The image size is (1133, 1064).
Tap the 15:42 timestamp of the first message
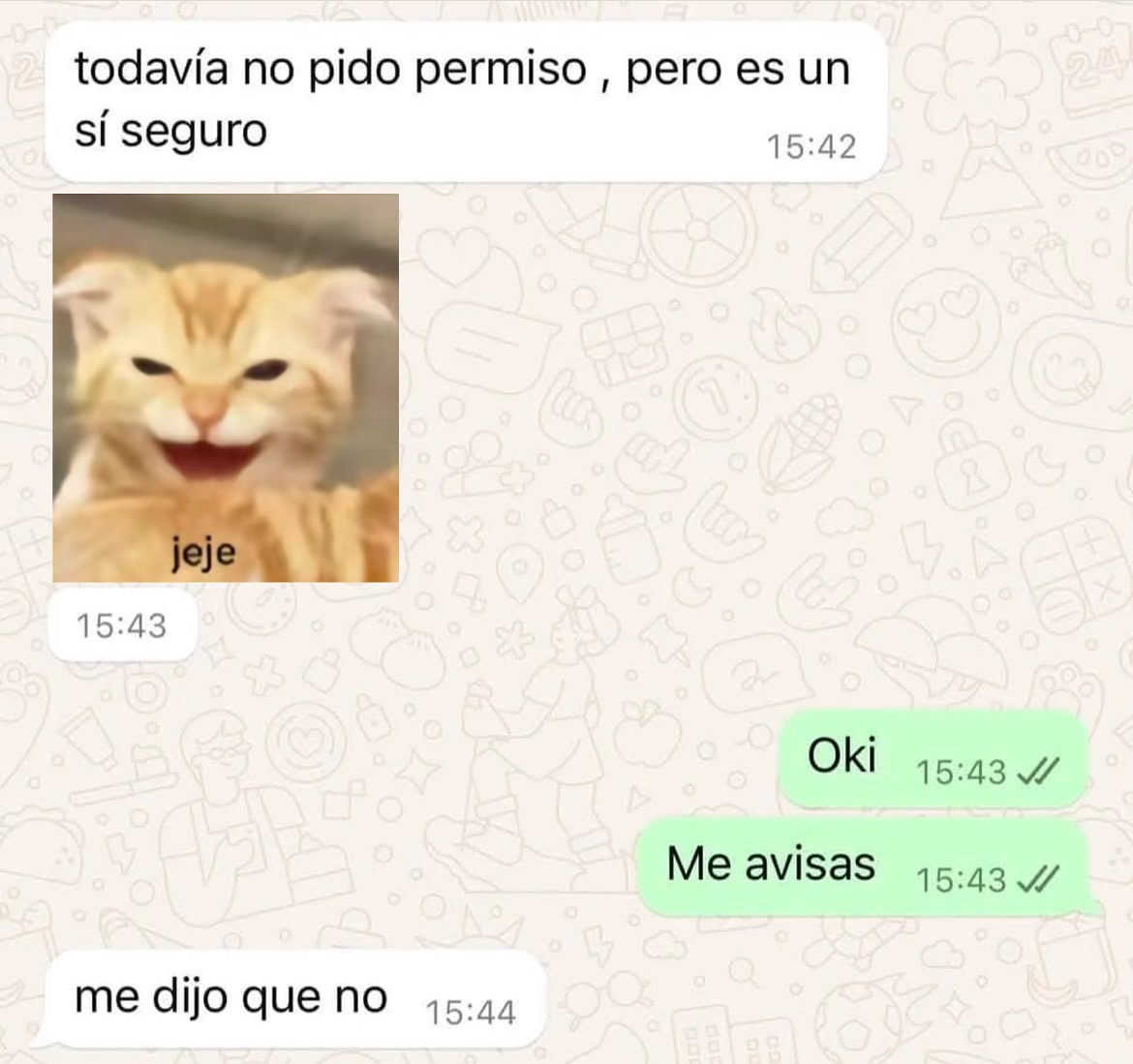[811, 146]
